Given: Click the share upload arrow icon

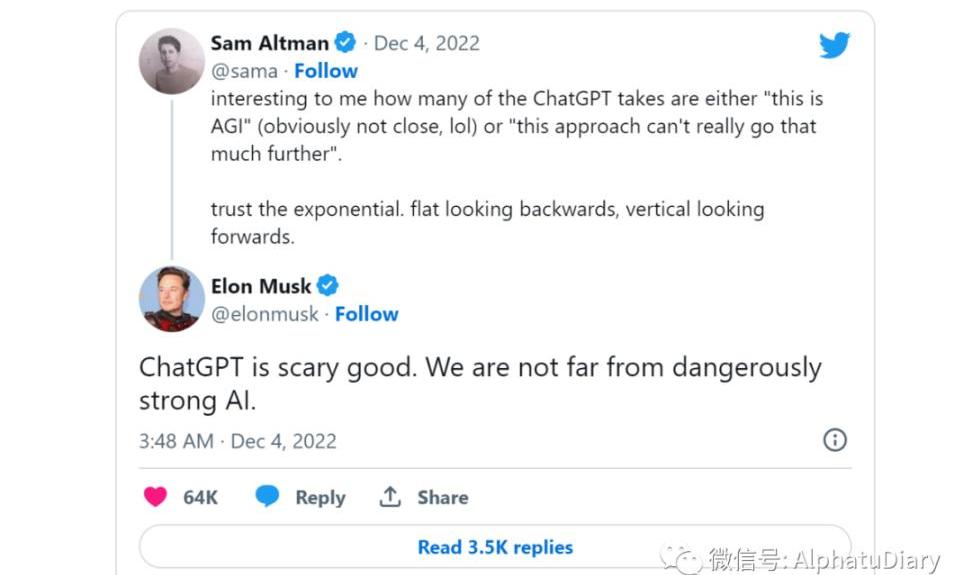Looking at the screenshot, I should [390, 497].
